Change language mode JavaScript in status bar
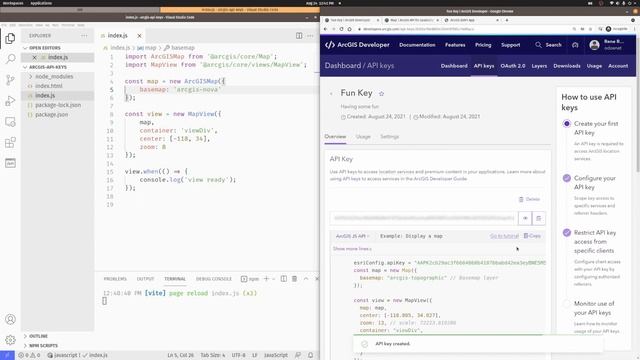Viewport: 640px width, 360px height. point(276,355)
